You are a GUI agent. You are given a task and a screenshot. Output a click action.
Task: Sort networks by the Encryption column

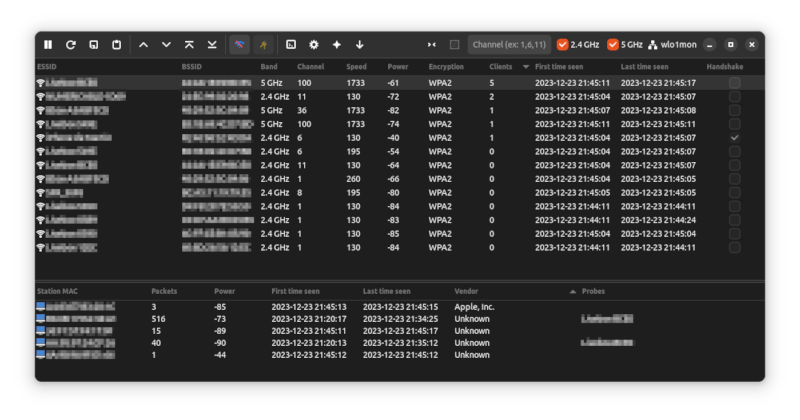click(446, 67)
